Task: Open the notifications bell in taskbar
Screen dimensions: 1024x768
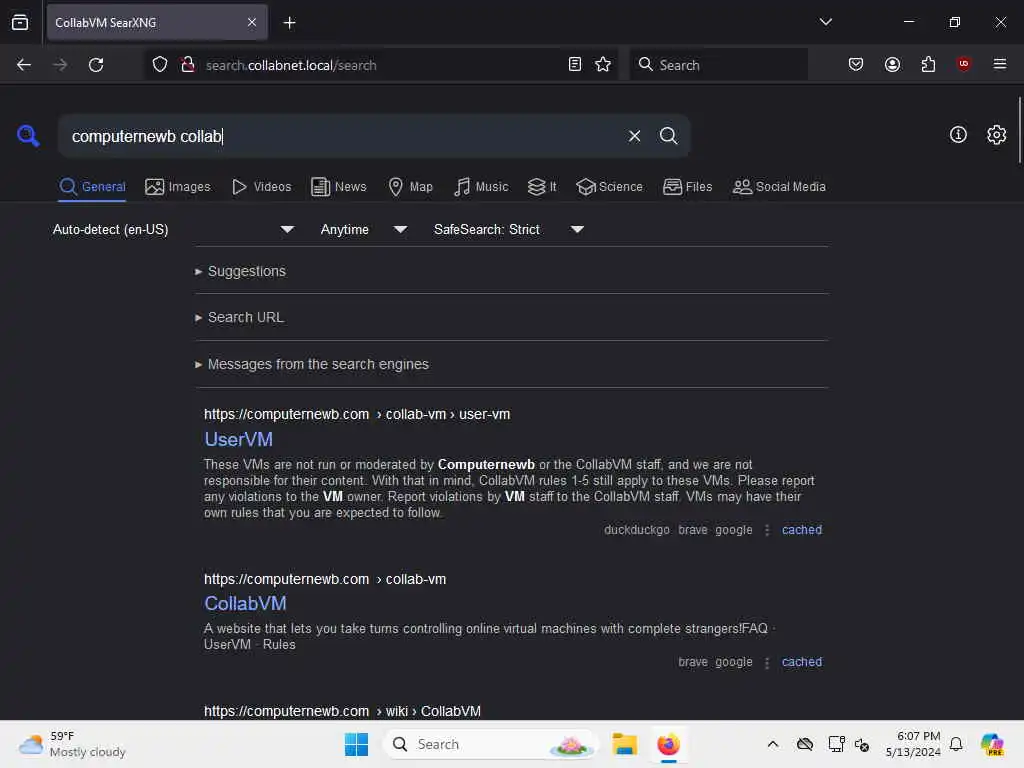Action: [956, 744]
